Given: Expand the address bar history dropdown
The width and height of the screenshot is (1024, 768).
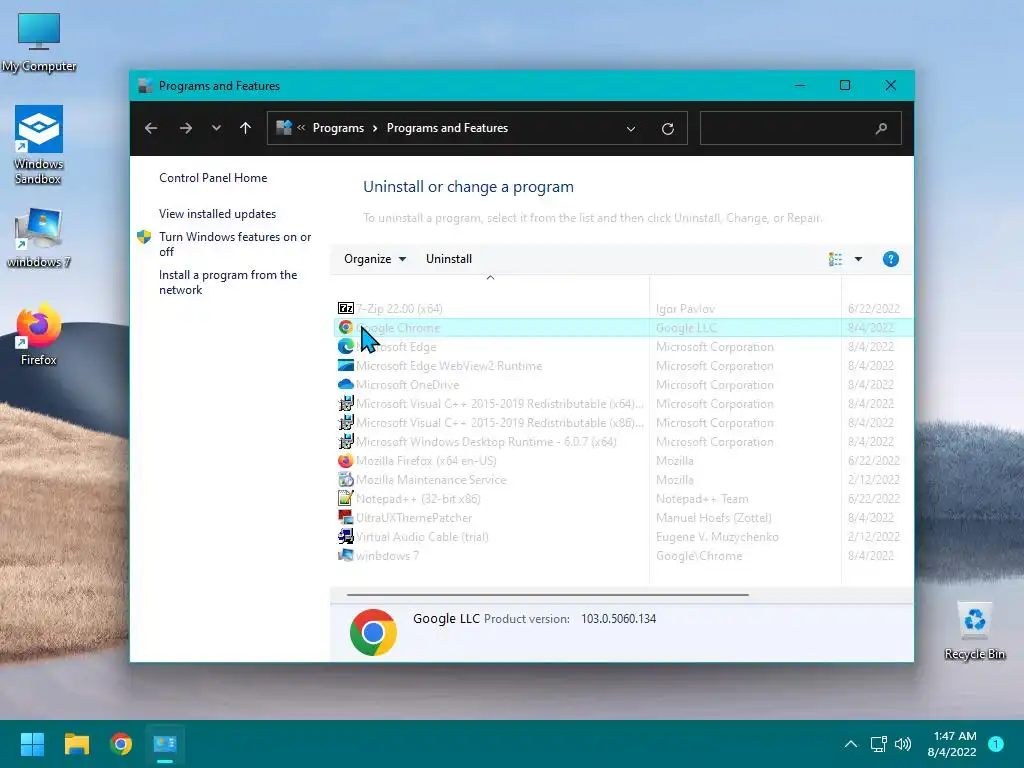Looking at the screenshot, I should [x=631, y=129].
